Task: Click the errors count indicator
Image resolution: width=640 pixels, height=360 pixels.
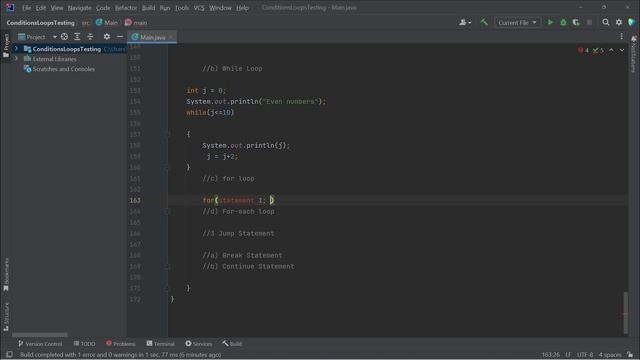Action: [x=583, y=50]
